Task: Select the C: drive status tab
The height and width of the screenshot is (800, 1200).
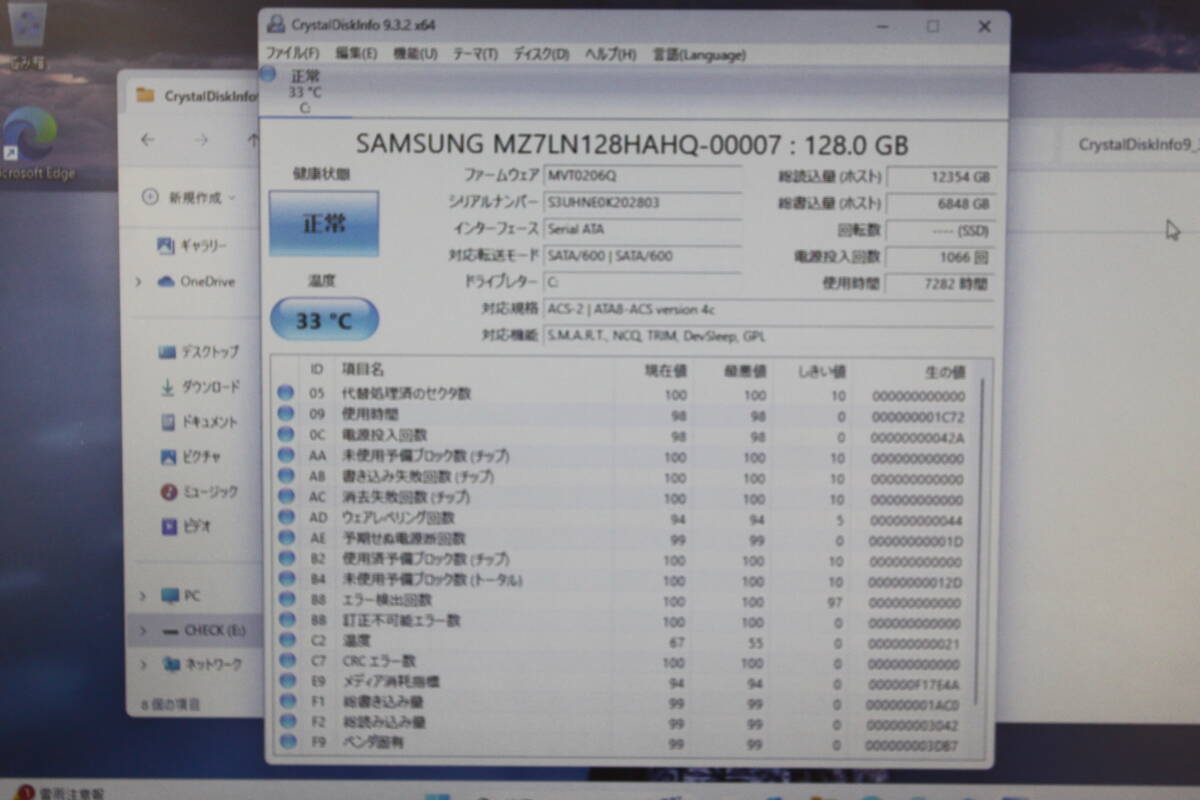Action: click(303, 91)
